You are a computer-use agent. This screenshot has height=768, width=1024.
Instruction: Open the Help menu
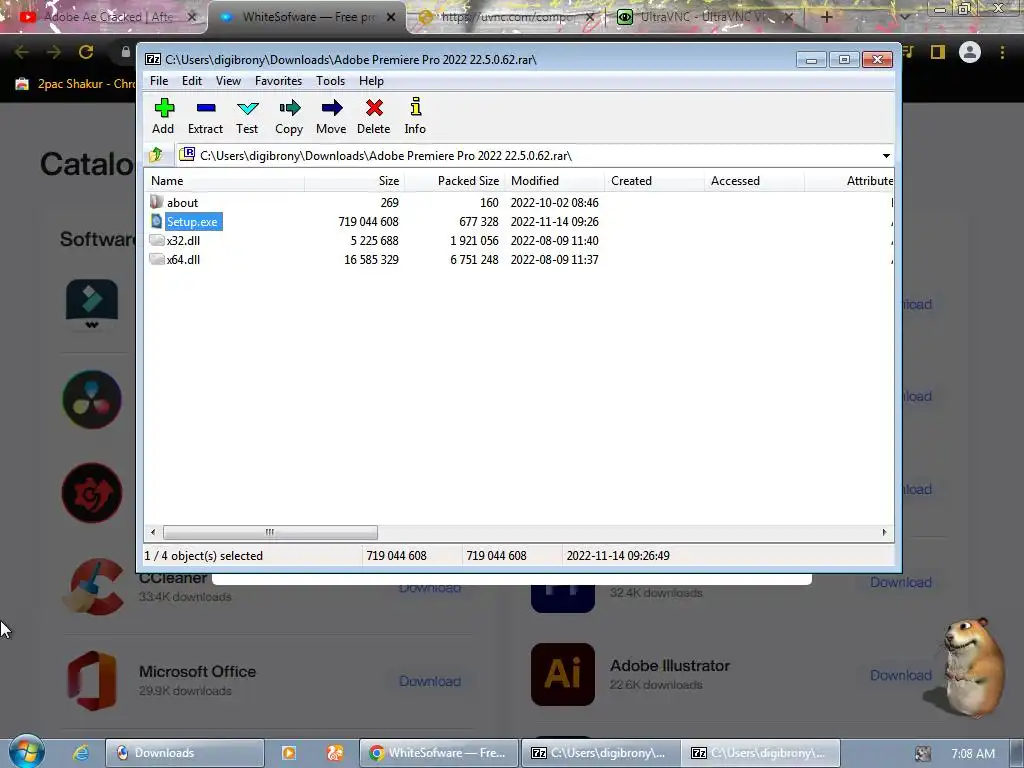(x=371, y=80)
